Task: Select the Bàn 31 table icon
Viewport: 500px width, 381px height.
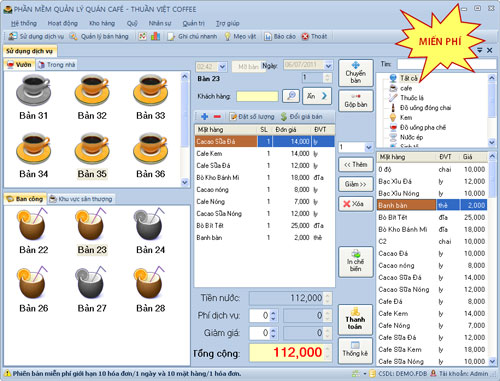Action: [x=33, y=90]
